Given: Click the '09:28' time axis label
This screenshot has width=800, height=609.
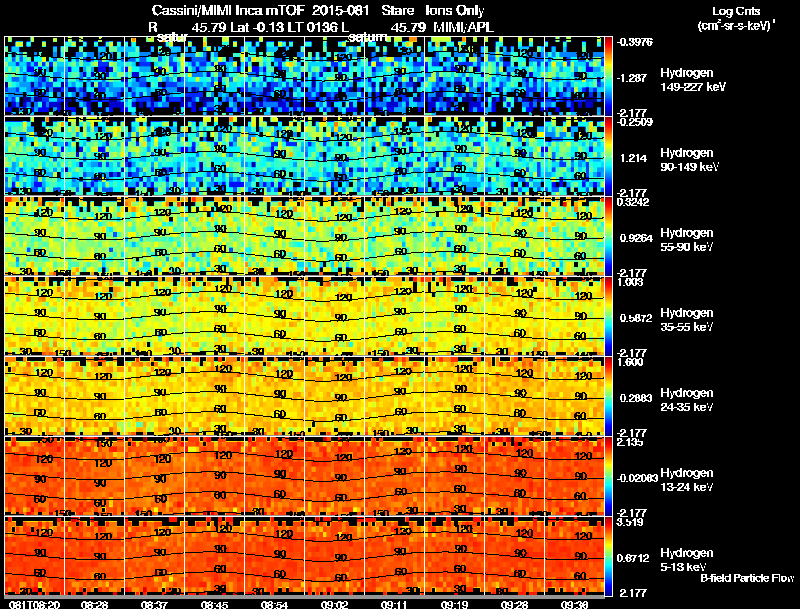Looking at the screenshot, I should tap(514, 604).
